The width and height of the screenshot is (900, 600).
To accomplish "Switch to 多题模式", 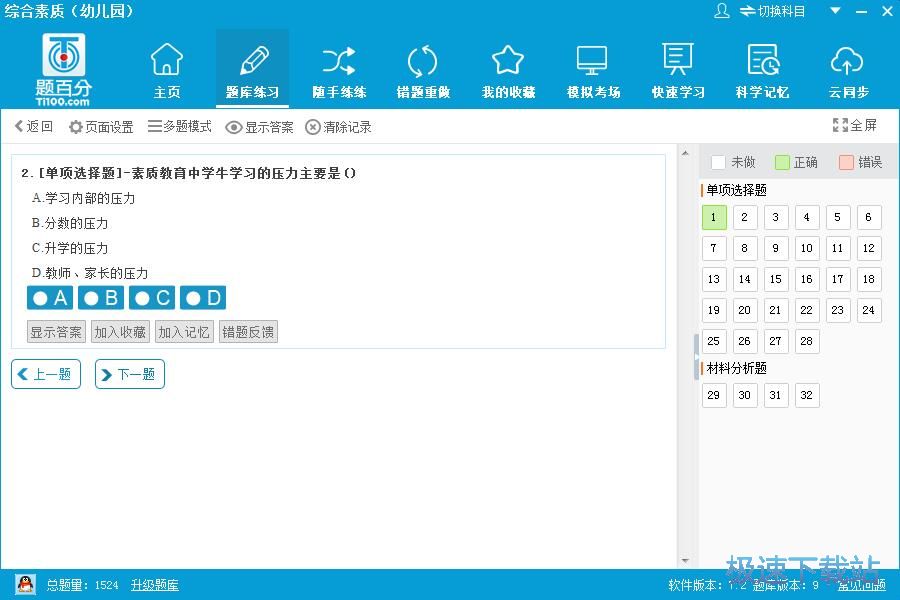I will 180,126.
